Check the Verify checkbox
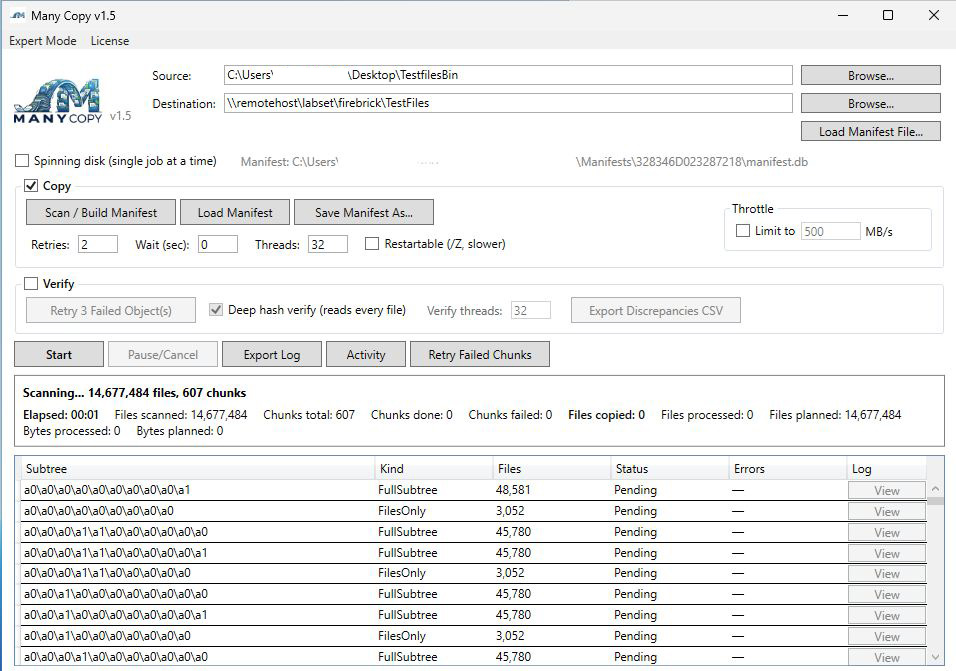Screen dimensions: 956x671 tap(30, 284)
